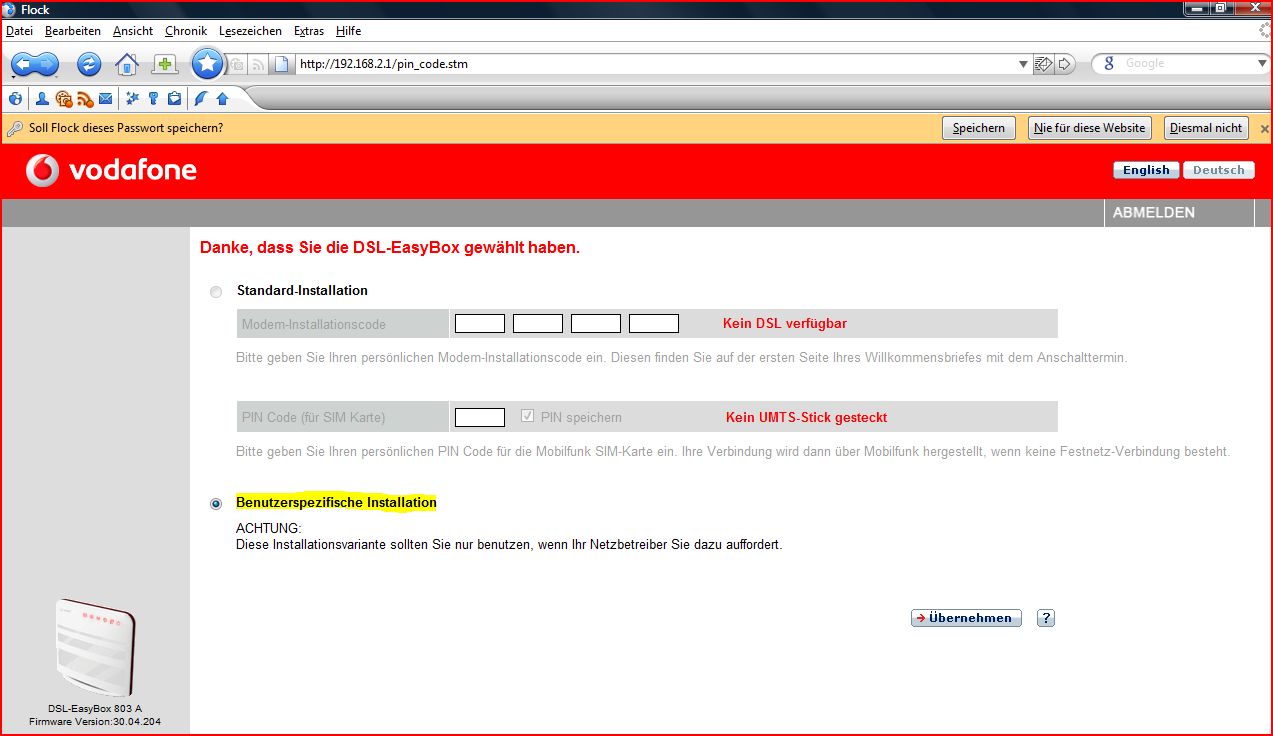This screenshot has width=1273, height=736.
Task: Open the Web Clipboard
Action: (x=172, y=98)
